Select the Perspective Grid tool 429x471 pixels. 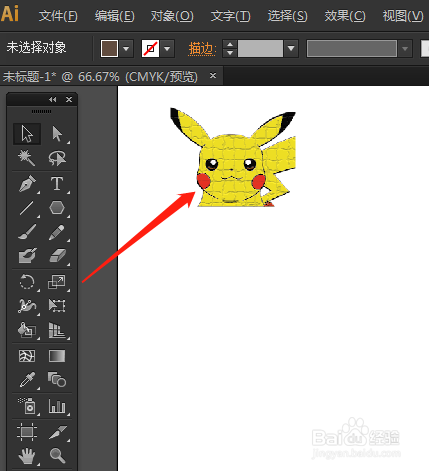click(x=57, y=330)
